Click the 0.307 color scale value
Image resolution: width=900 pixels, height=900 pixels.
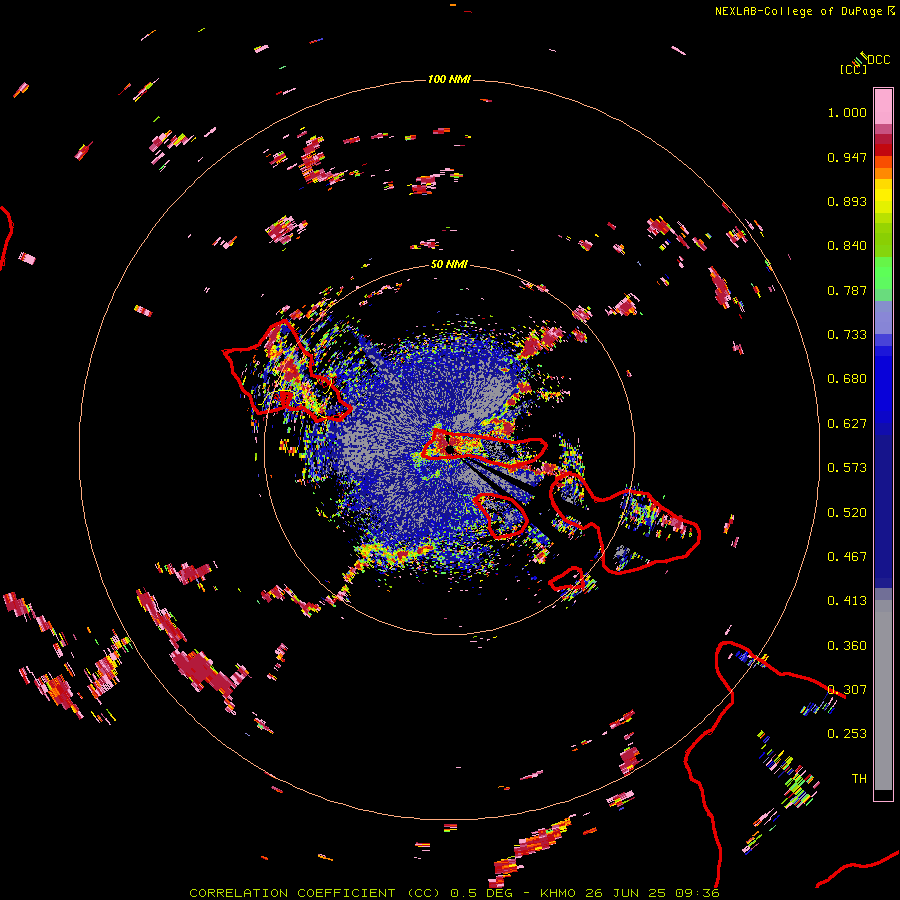(847, 690)
